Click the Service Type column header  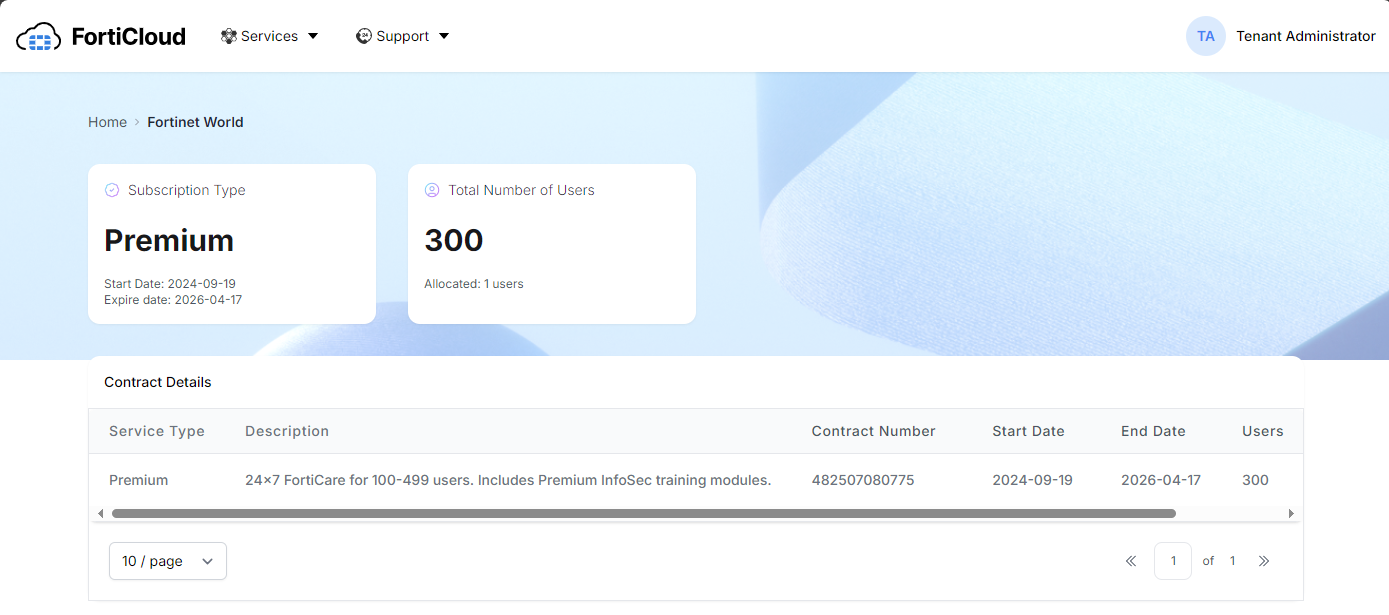[157, 431]
